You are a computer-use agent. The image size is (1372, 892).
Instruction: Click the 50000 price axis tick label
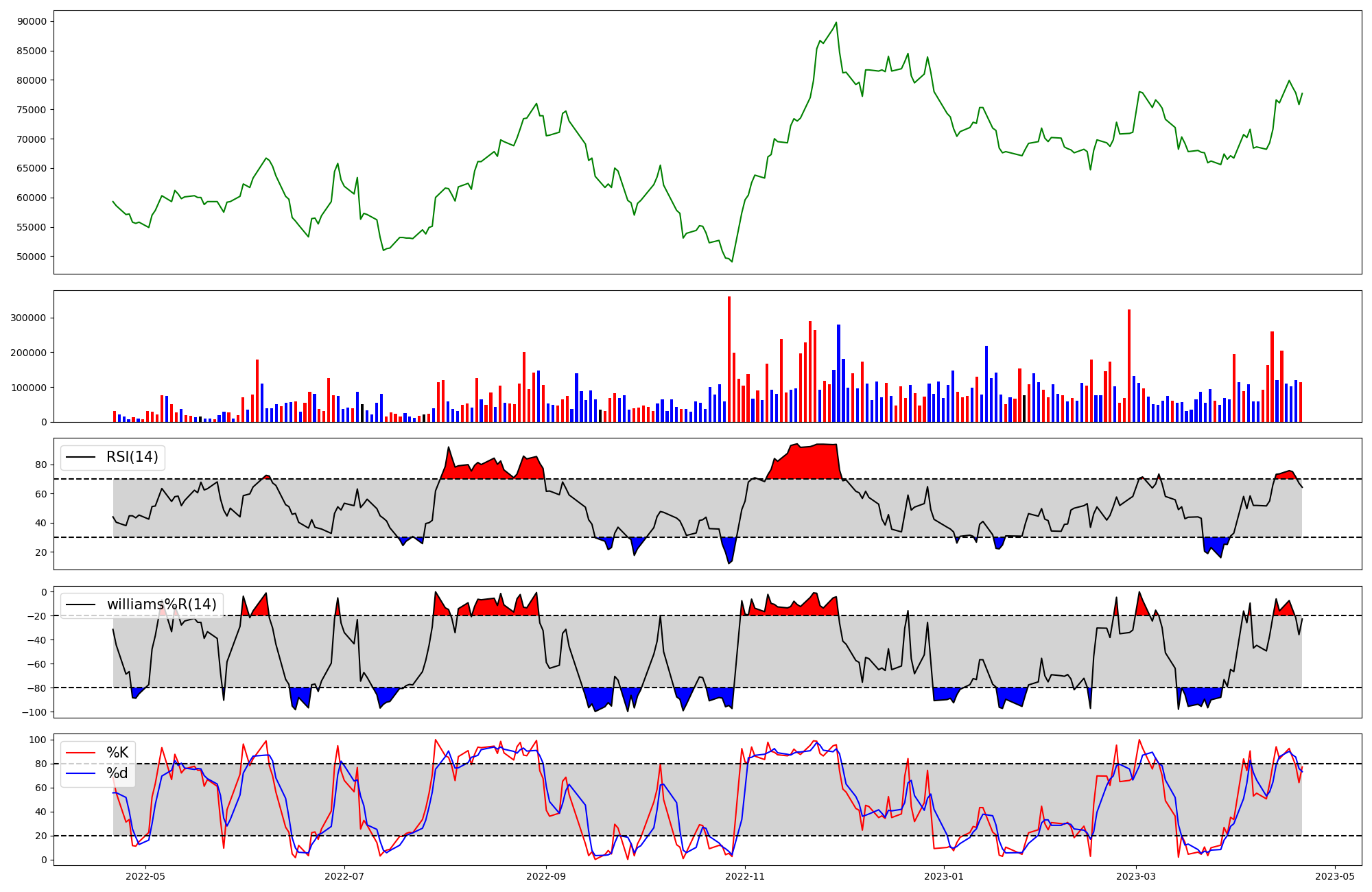tap(32, 257)
